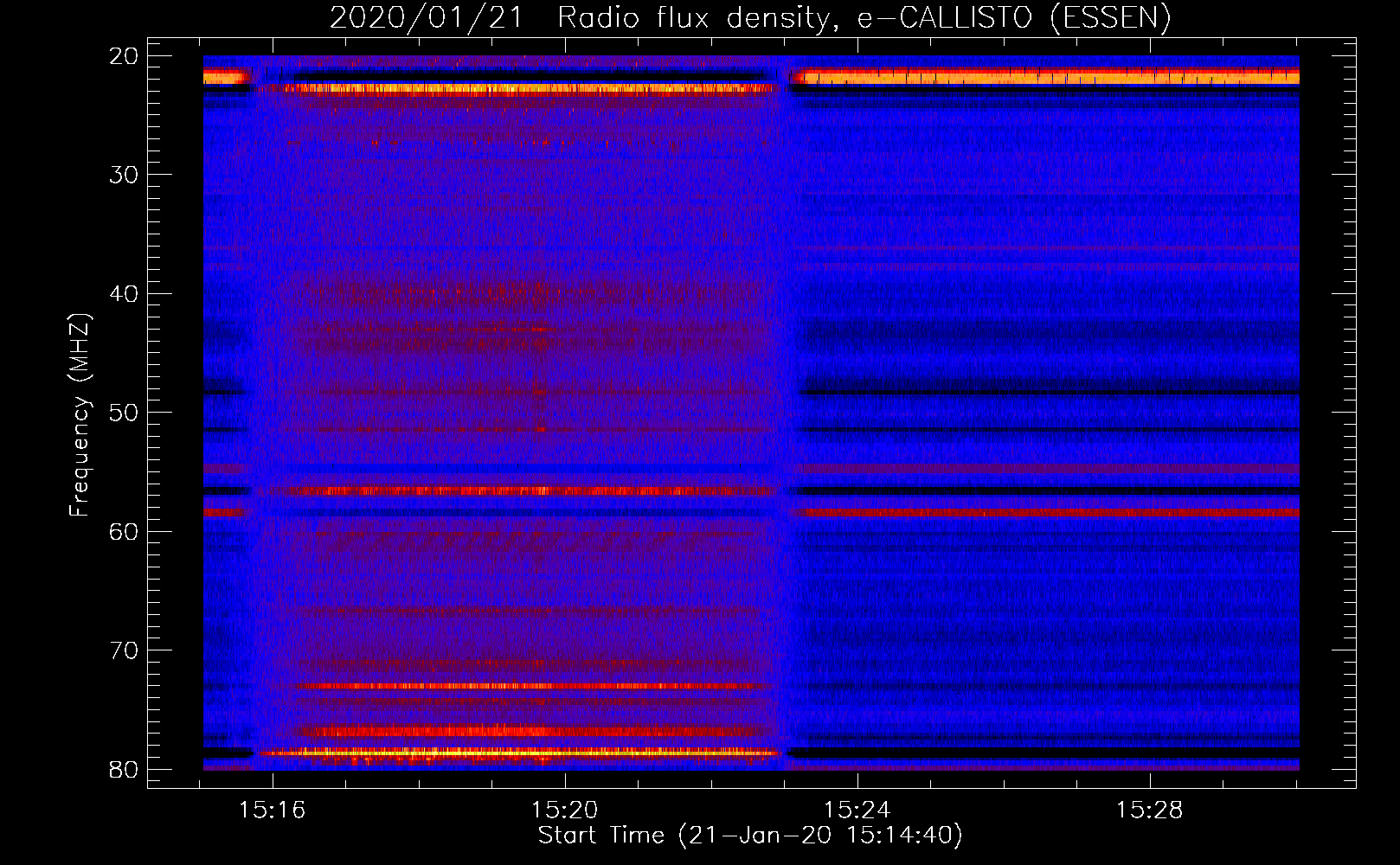The height and width of the screenshot is (865, 1400).
Task: Click the frequency tick label '20'
Action: coord(125,56)
